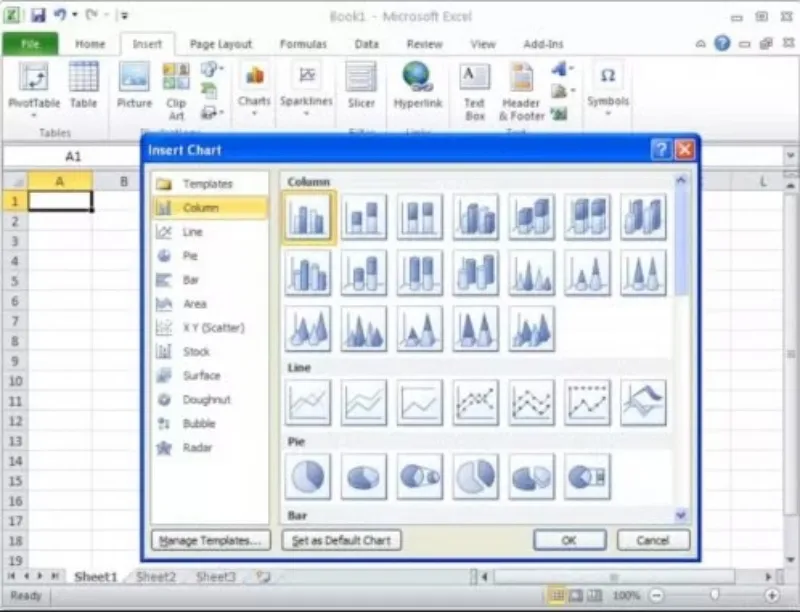Click the zoom out minus button

(657, 595)
